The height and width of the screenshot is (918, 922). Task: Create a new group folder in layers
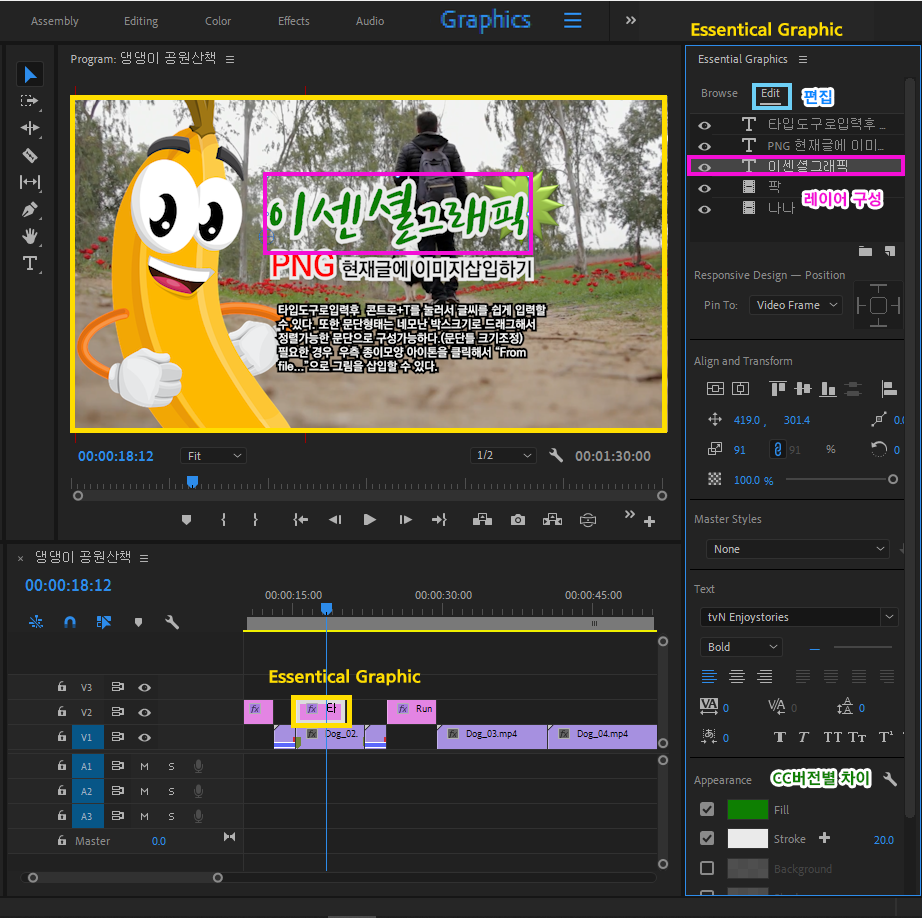[x=865, y=252]
